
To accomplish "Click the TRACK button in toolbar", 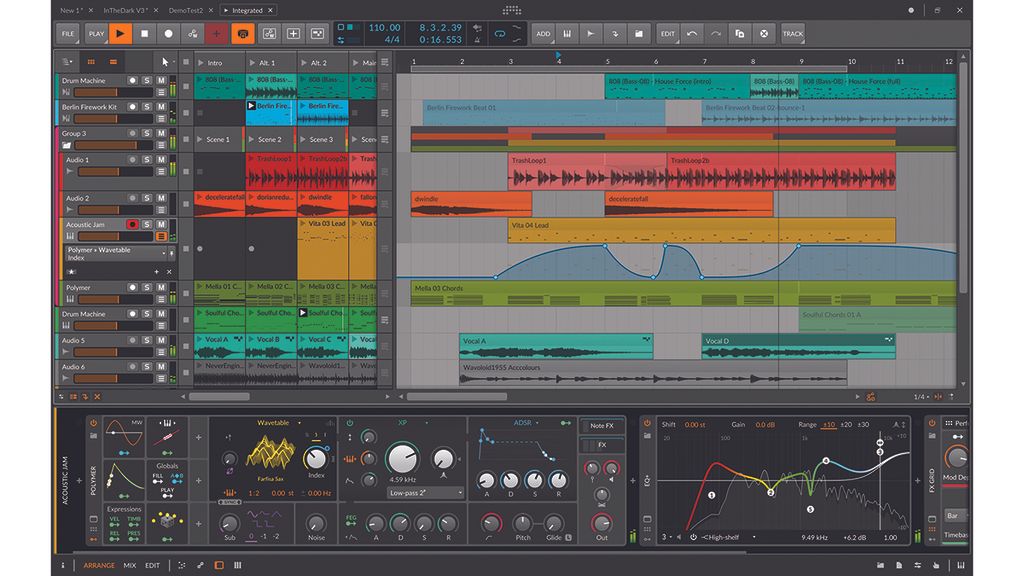I will click(795, 33).
